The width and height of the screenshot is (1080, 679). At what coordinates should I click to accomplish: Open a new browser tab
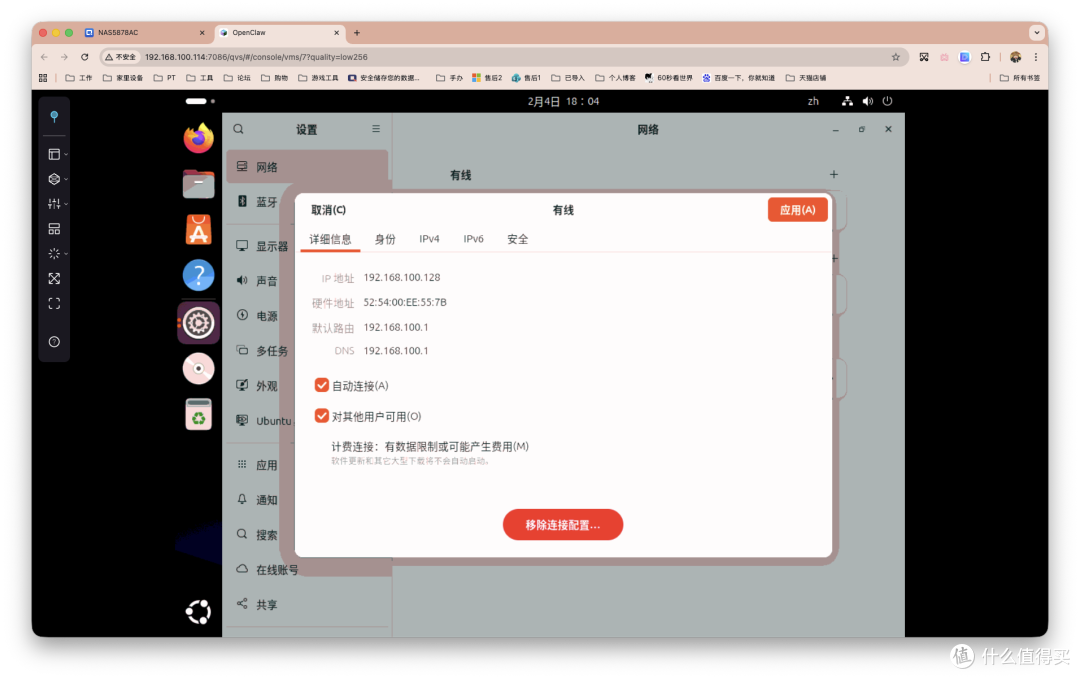357,32
